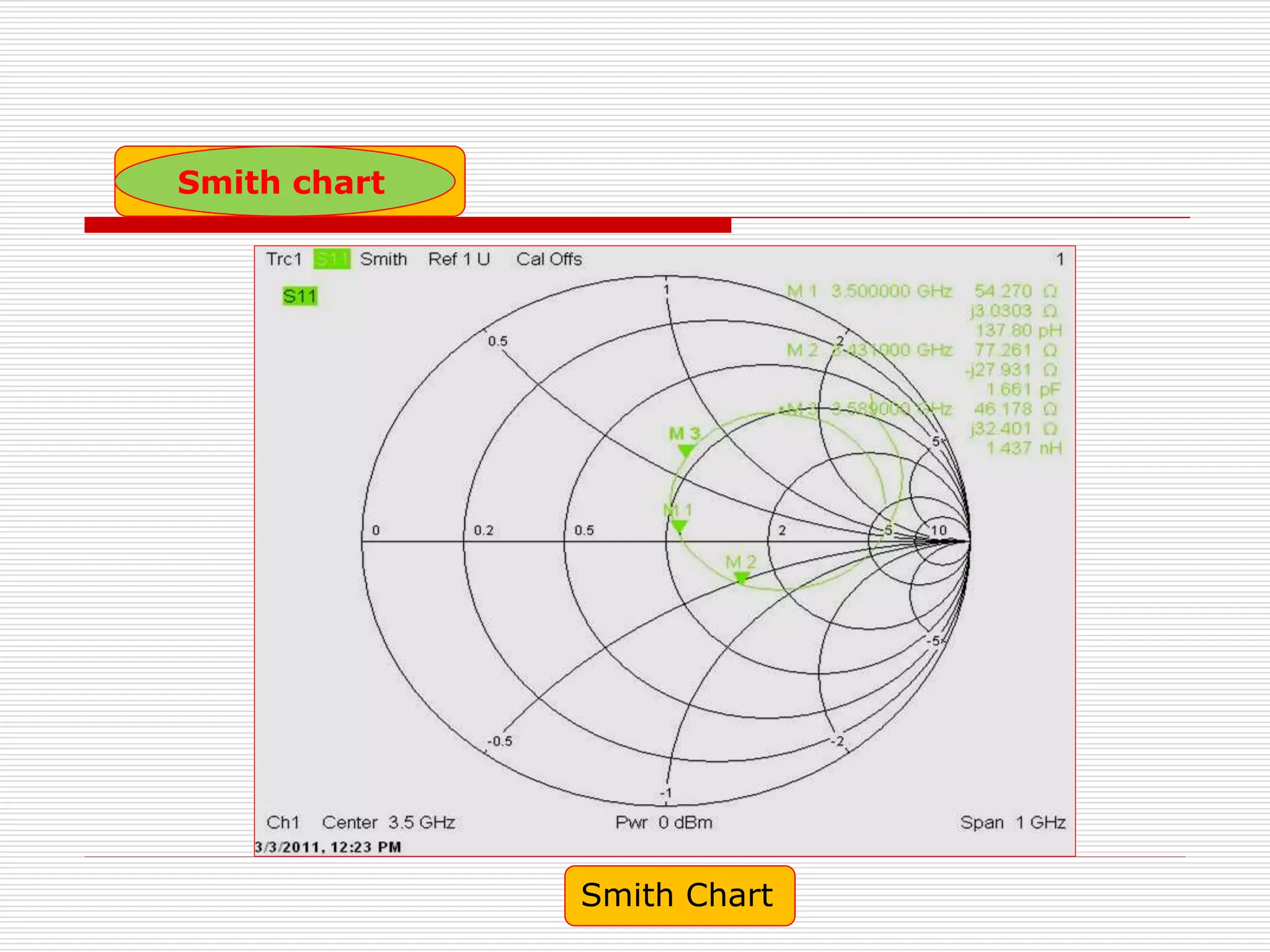
Task: Click the green S11 legend box
Action: click(x=300, y=296)
